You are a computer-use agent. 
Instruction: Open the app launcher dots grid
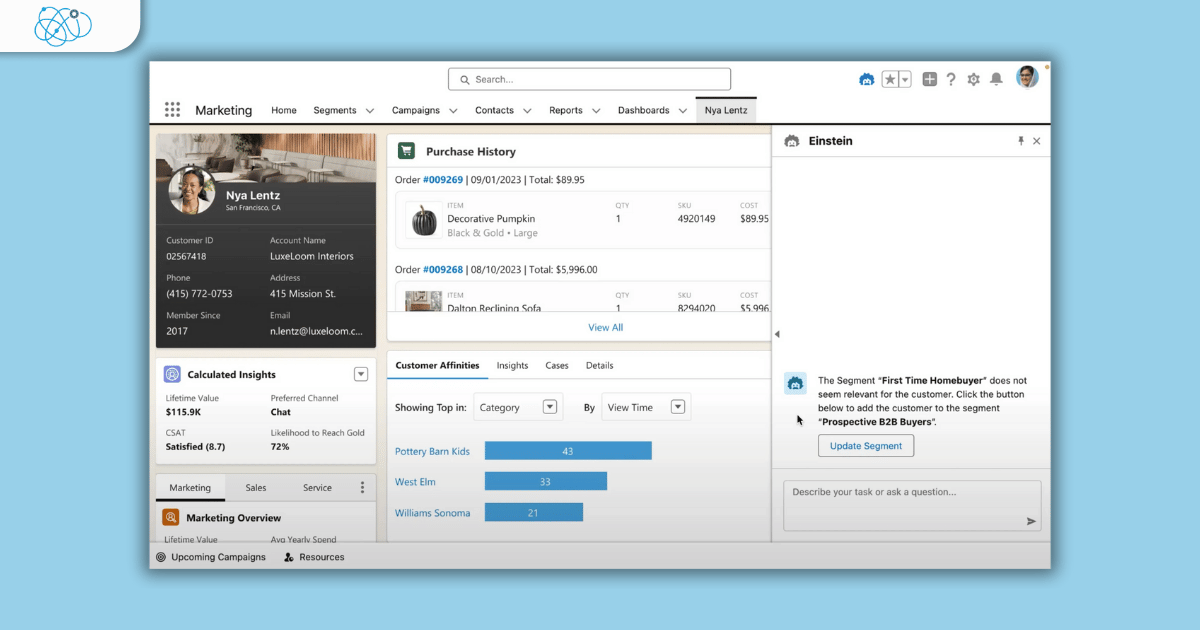pyautogui.click(x=172, y=110)
